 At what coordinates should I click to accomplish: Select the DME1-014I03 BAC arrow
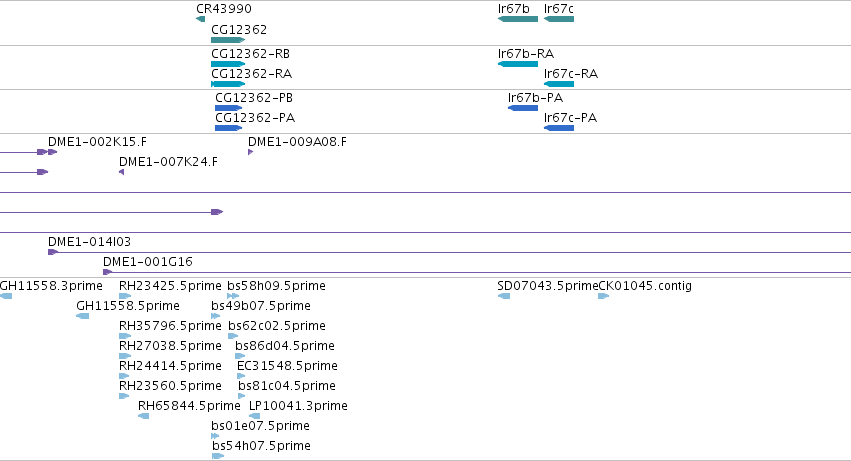(x=53, y=252)
